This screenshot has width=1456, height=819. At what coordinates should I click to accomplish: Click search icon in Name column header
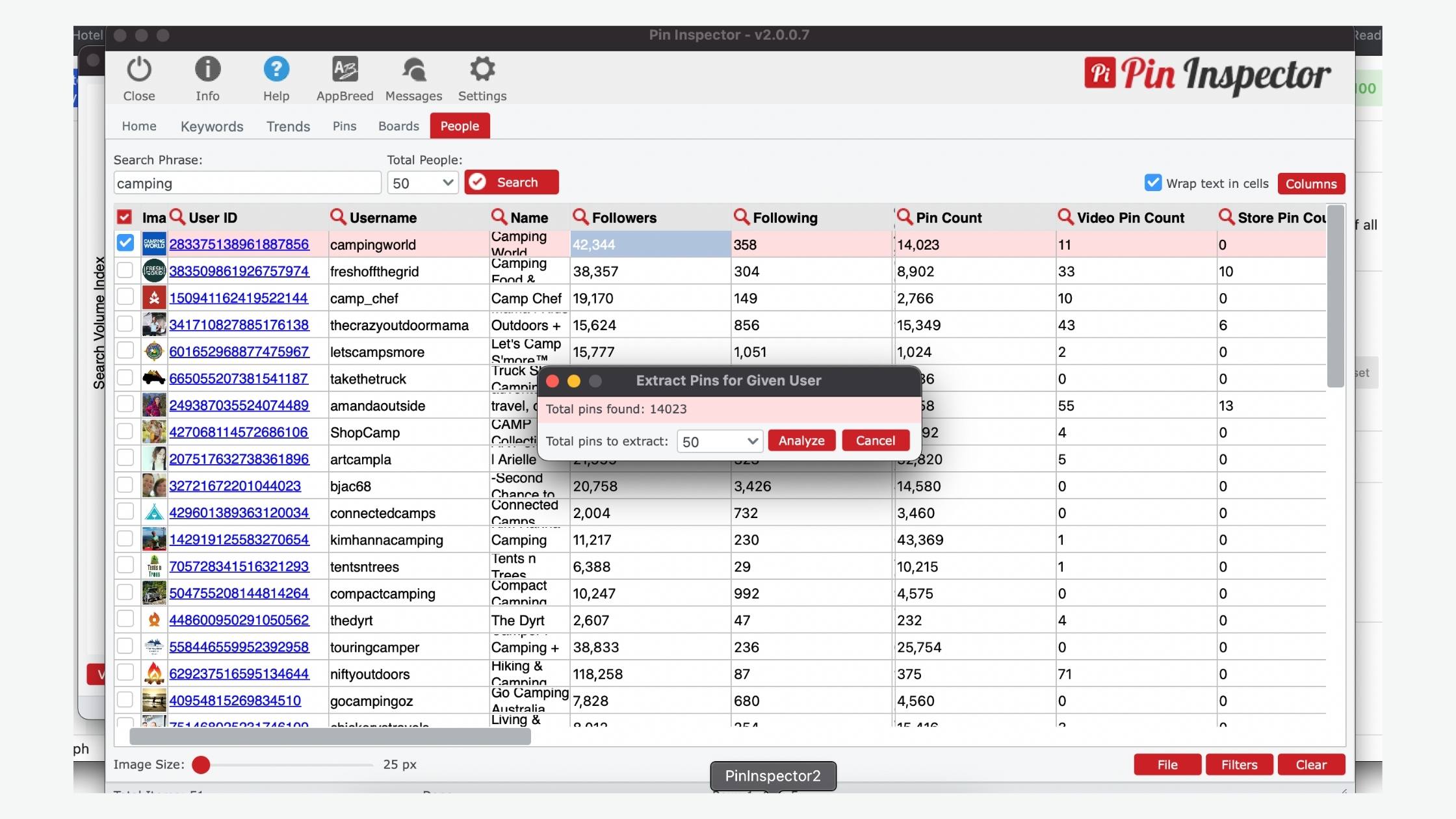click(x=499, y=216)
